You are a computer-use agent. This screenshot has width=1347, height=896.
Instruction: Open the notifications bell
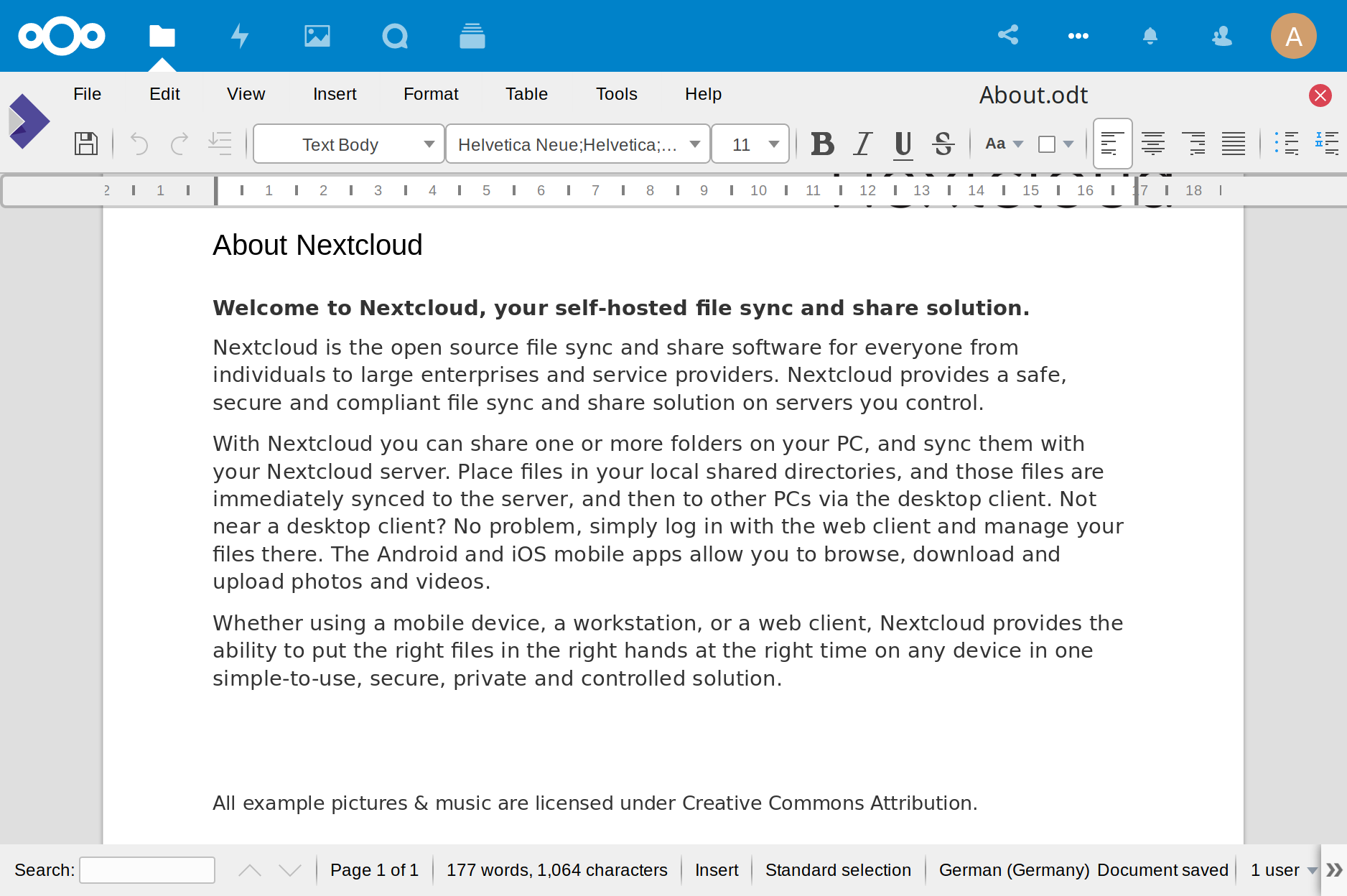1150,36
